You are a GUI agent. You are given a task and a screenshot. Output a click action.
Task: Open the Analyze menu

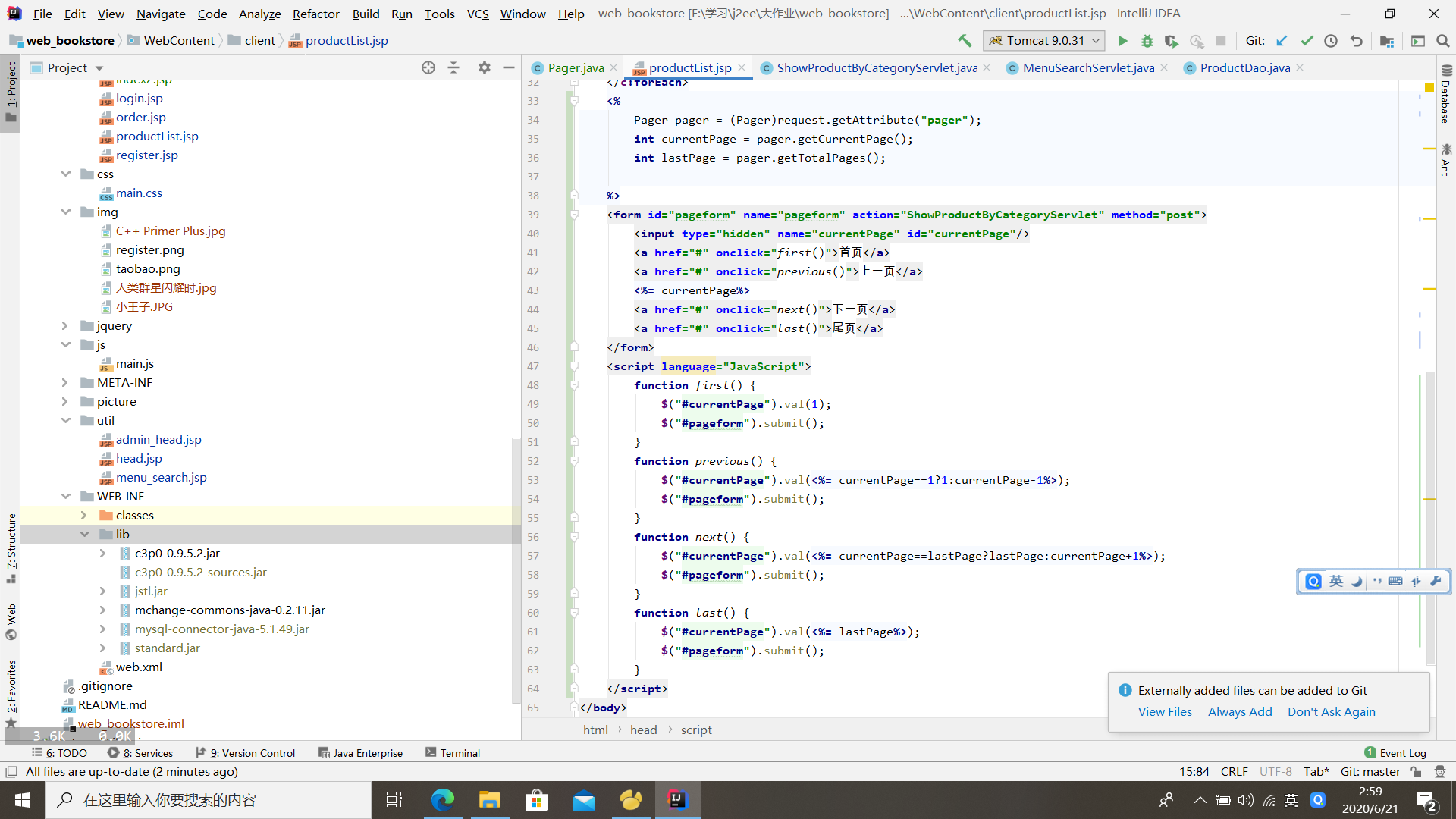tap(259, 14)
